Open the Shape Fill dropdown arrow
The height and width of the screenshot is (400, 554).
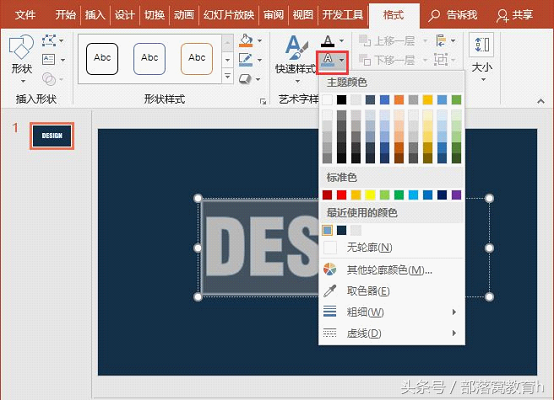click(260, 41)
